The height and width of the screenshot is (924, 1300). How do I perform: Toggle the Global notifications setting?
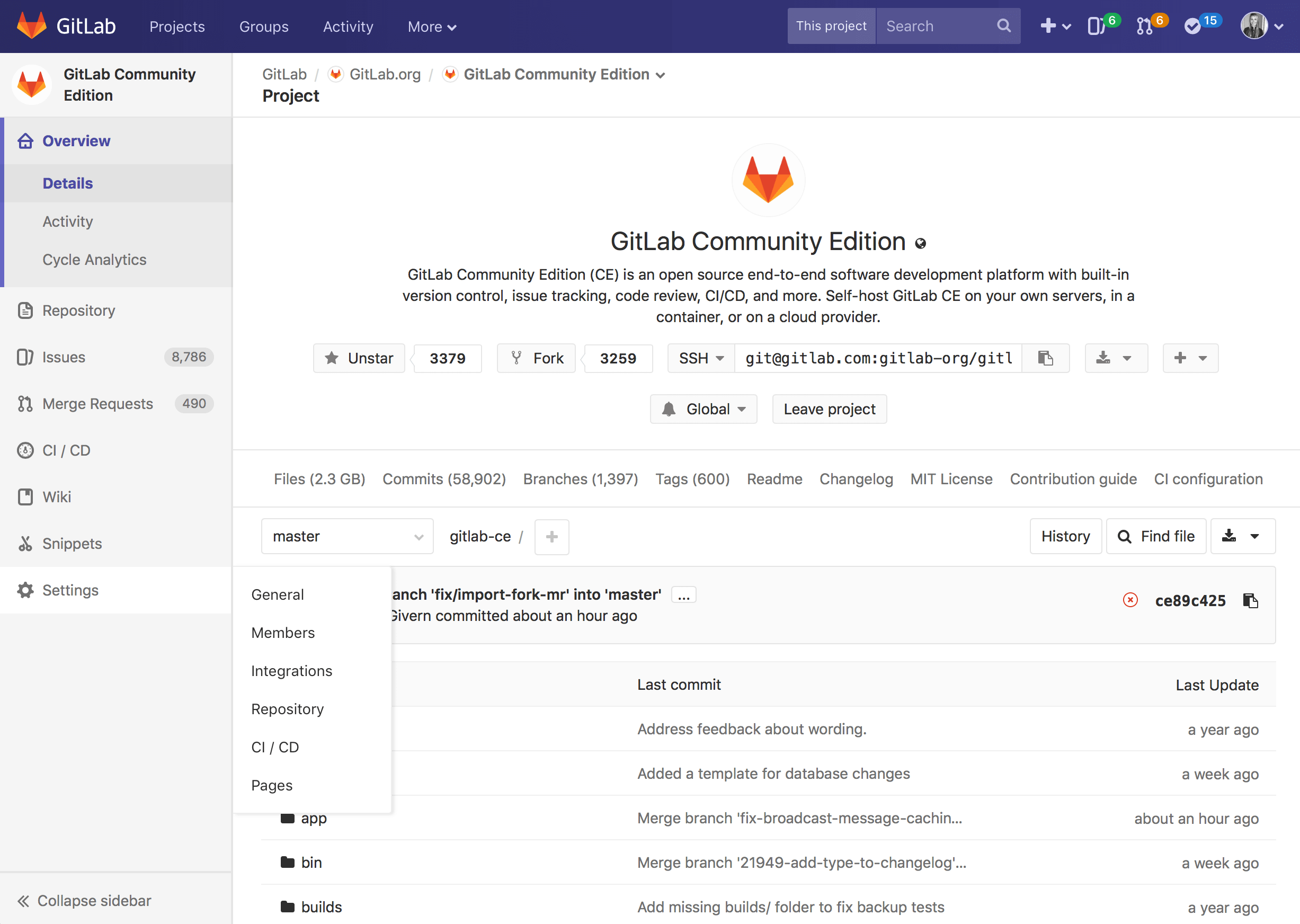(x=702, y=408)
